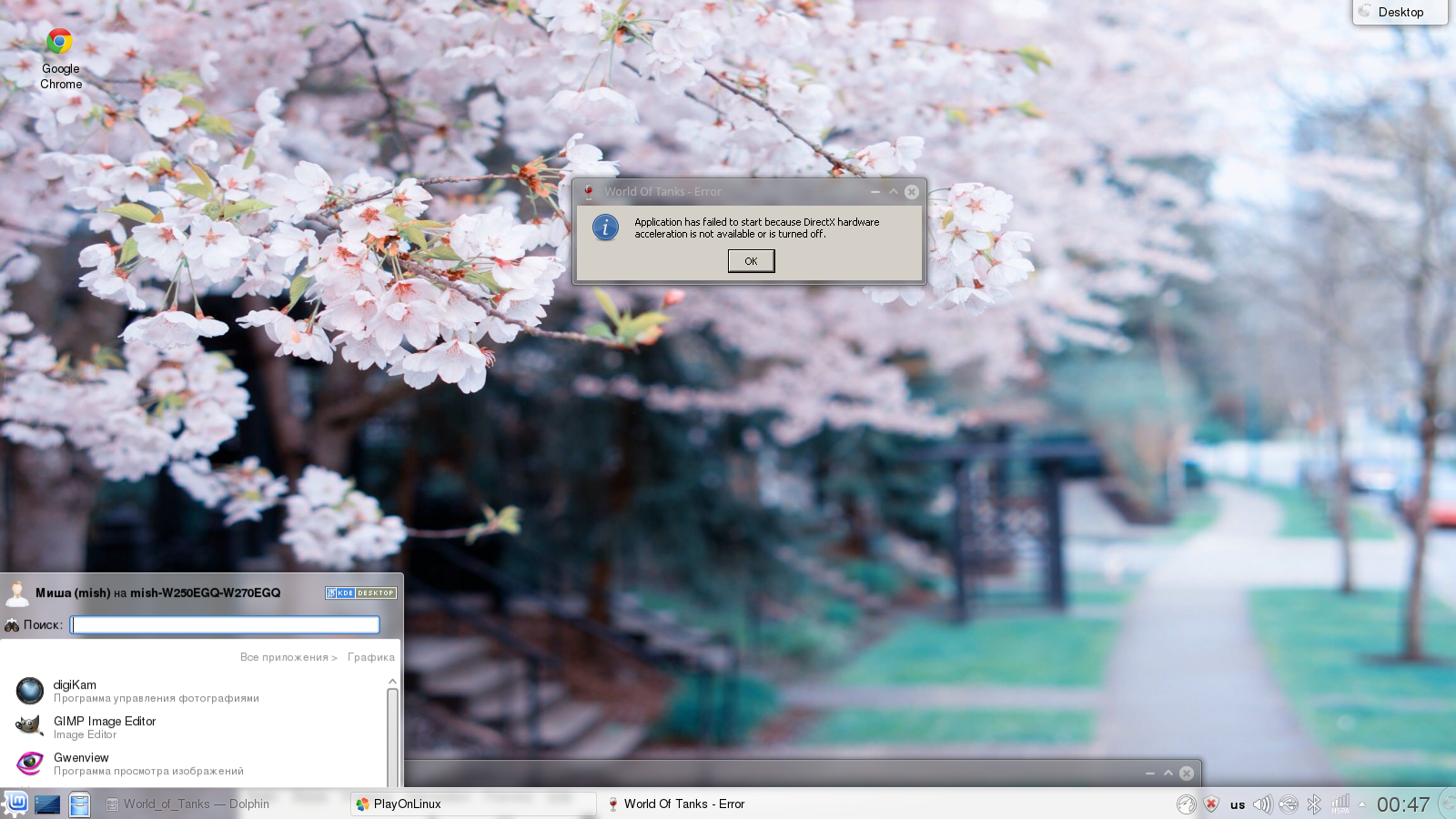Viewport: 1456px width, 819px height.
Task: Open the volume control in the system tray
Action: point(1262,804)
